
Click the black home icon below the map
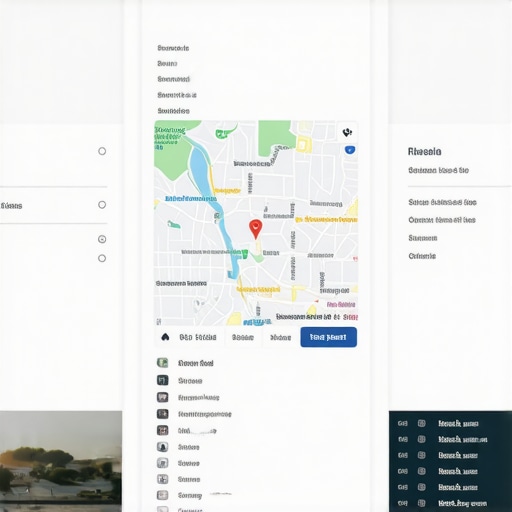tap(165, 337)
